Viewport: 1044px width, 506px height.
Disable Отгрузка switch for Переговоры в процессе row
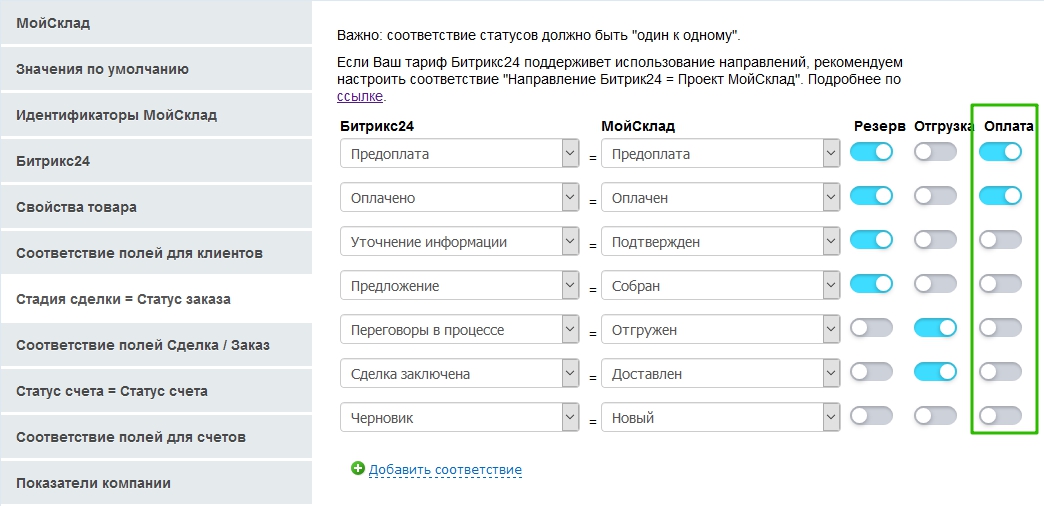point(935,328)
